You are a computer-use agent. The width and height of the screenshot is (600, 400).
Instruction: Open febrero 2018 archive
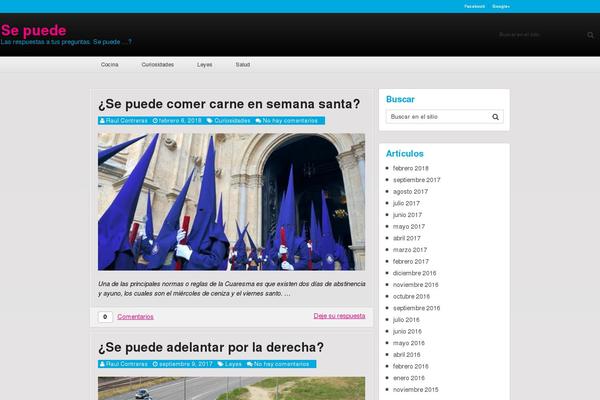tap(411, 168)
